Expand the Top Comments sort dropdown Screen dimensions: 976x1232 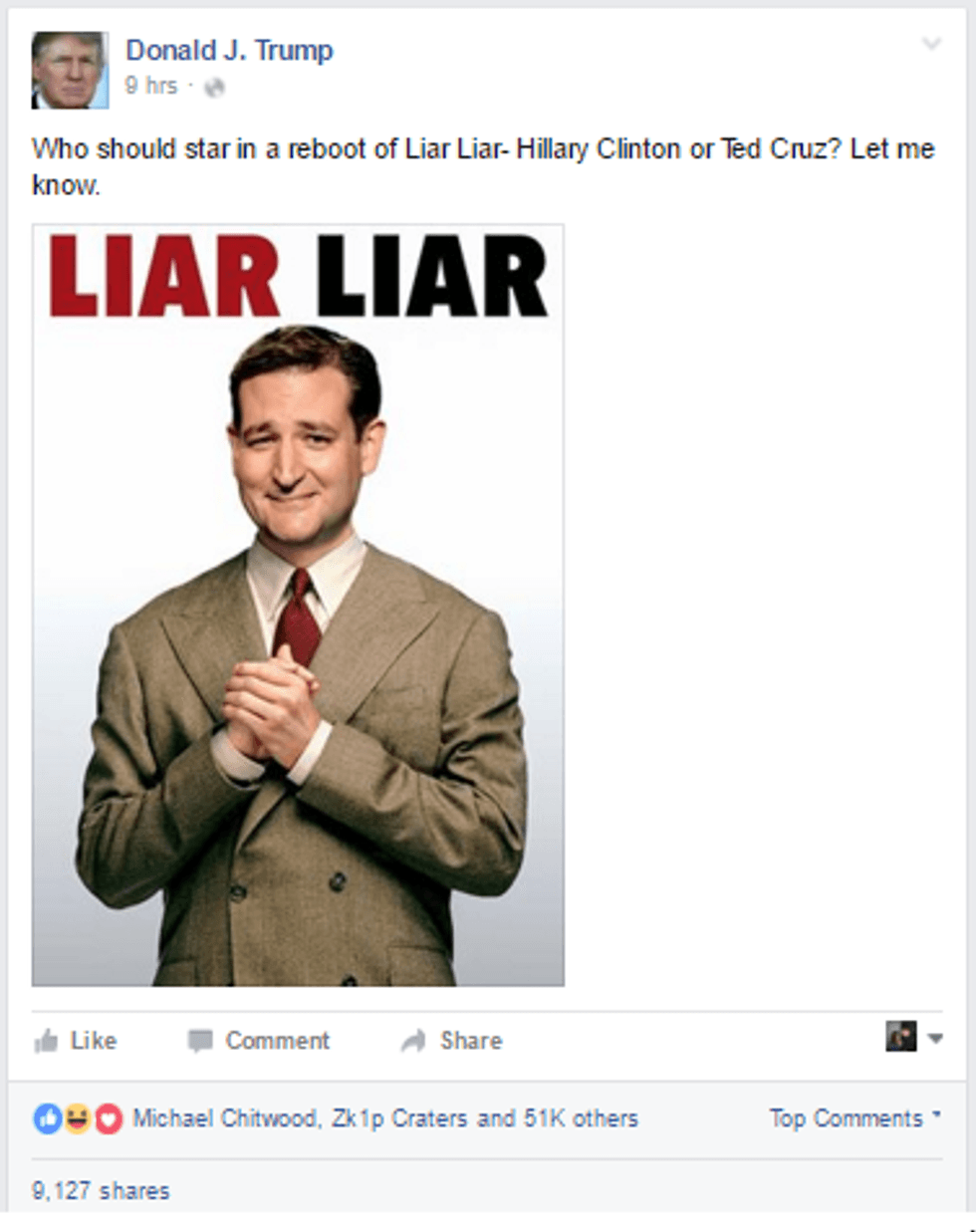coord(854,1118)
